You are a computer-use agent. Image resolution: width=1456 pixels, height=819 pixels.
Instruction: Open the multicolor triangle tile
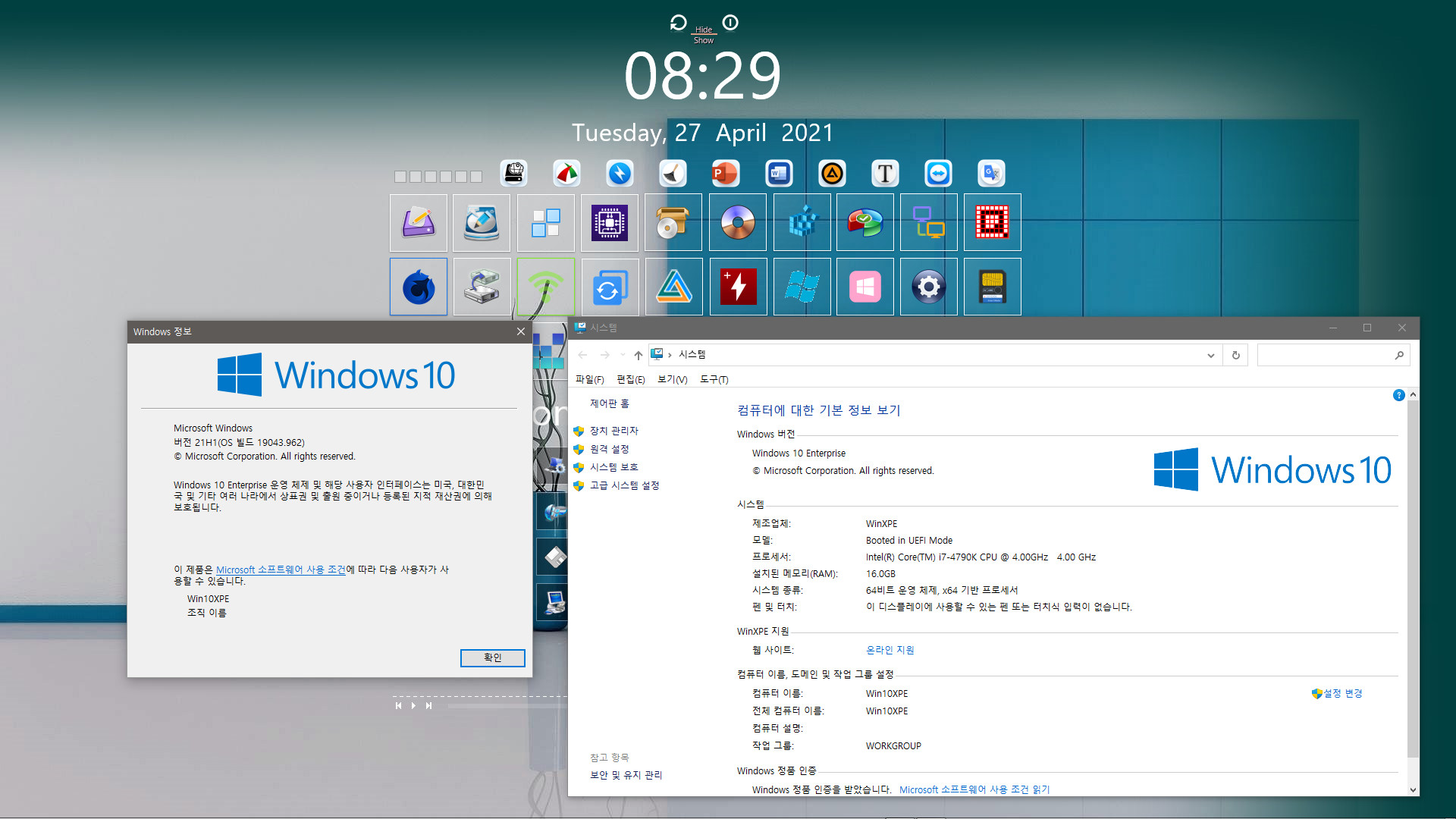673,287
